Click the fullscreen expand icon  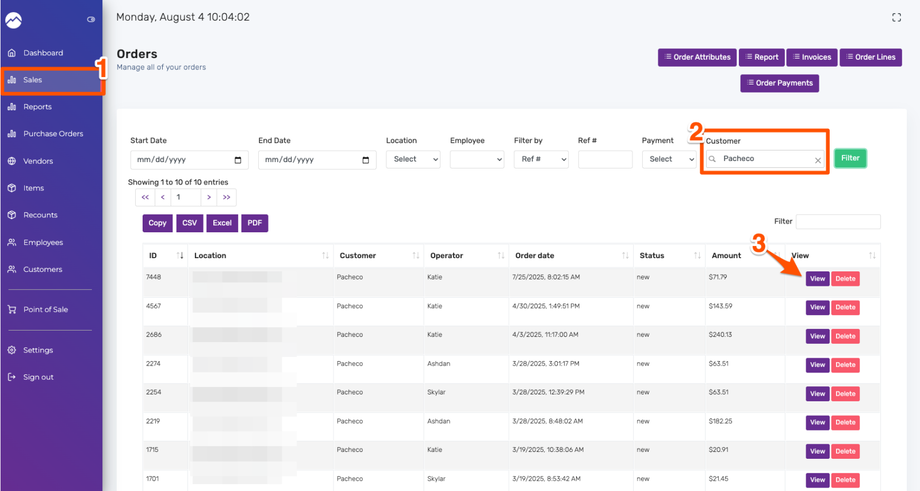[896, 17]
